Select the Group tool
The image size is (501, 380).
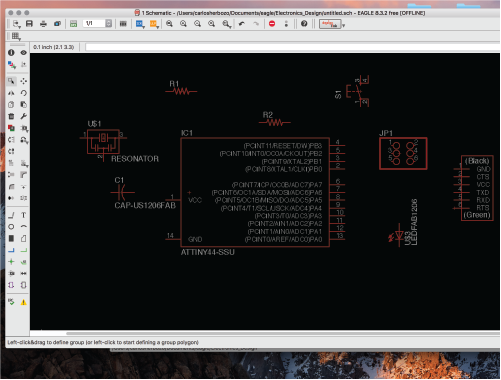coord(11,81)
